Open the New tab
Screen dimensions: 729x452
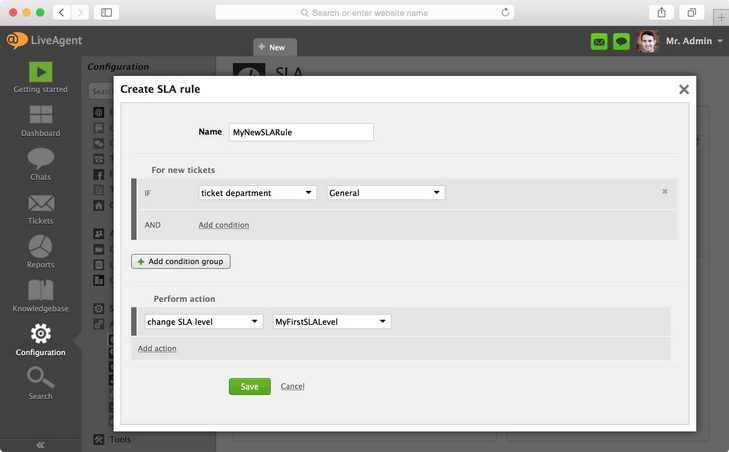click(x=274, y=47)
